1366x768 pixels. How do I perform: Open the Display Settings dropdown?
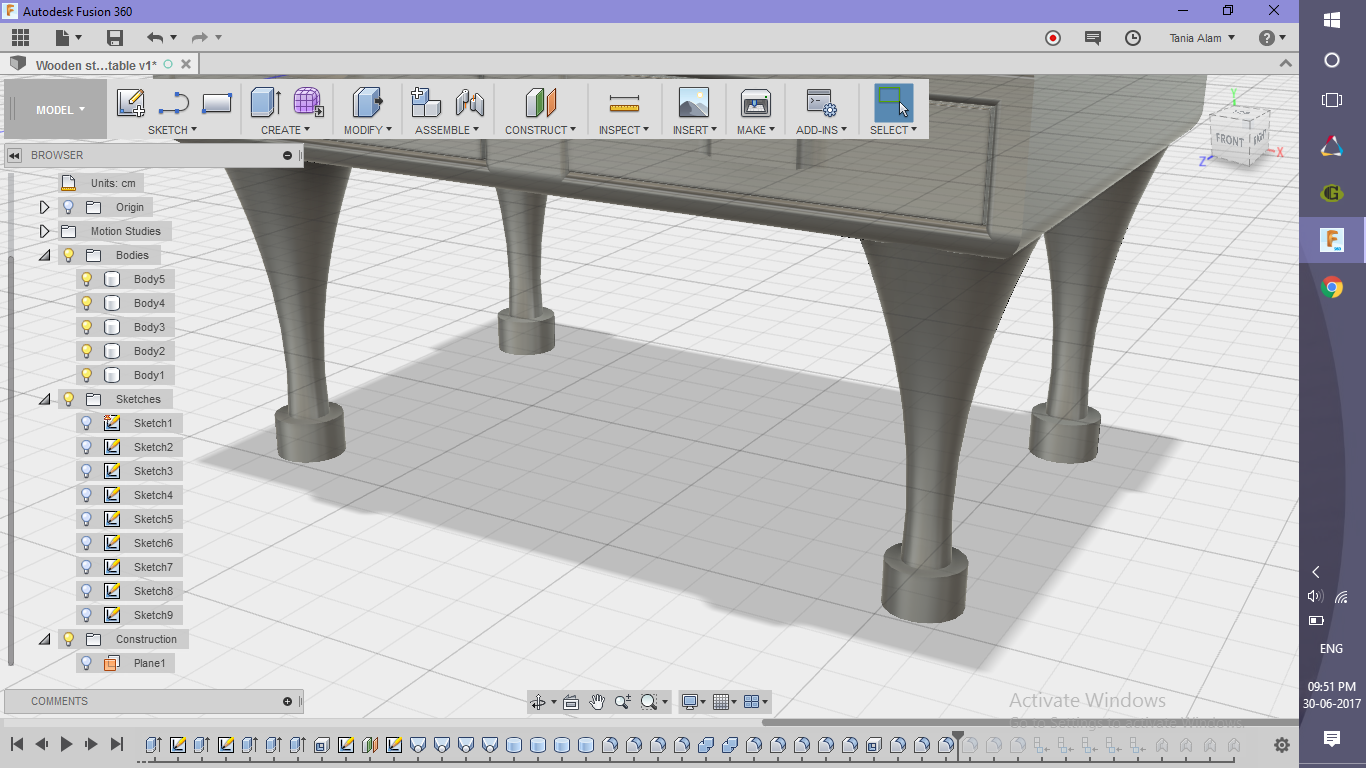[693, 702]
